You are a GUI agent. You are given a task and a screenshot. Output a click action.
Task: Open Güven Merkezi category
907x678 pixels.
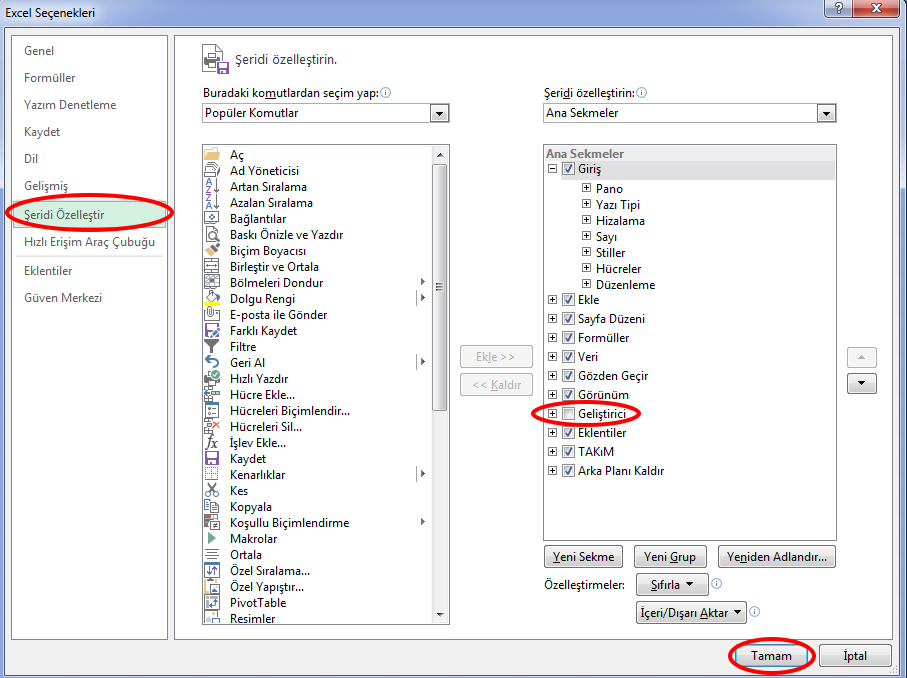pyautogui.click(x=63, y=298)
